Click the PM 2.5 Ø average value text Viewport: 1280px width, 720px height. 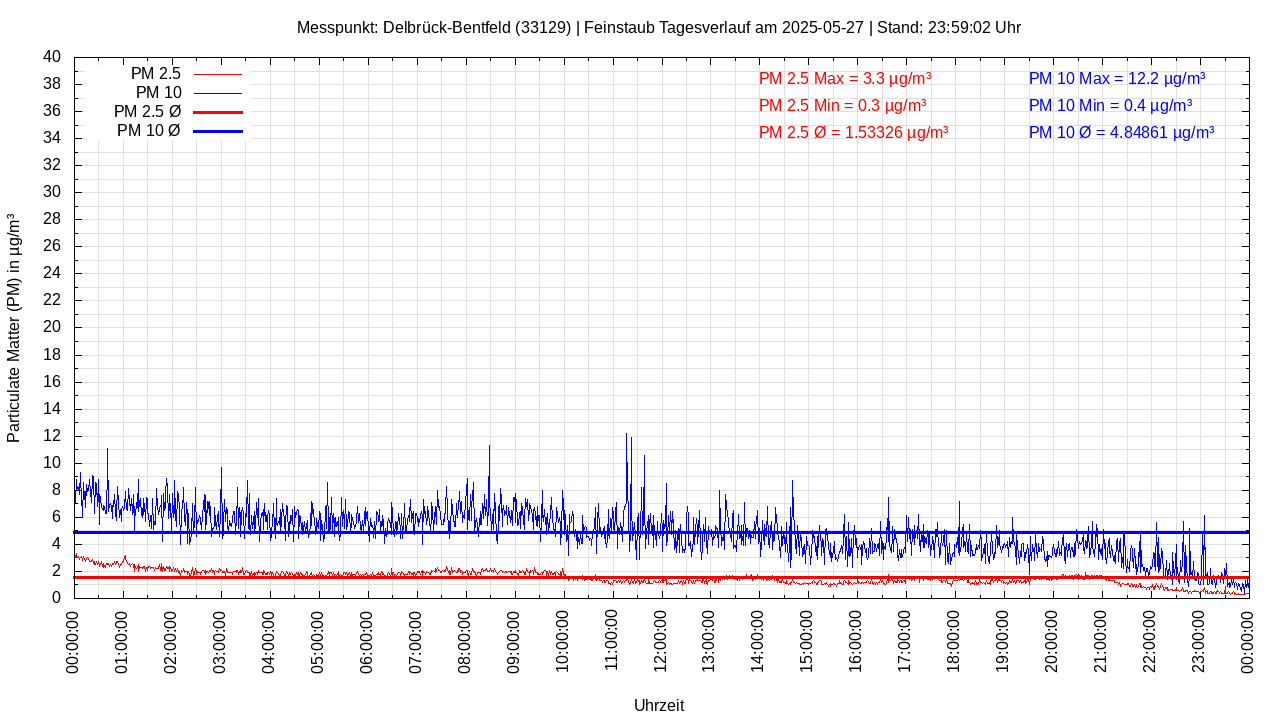[853, 132]
